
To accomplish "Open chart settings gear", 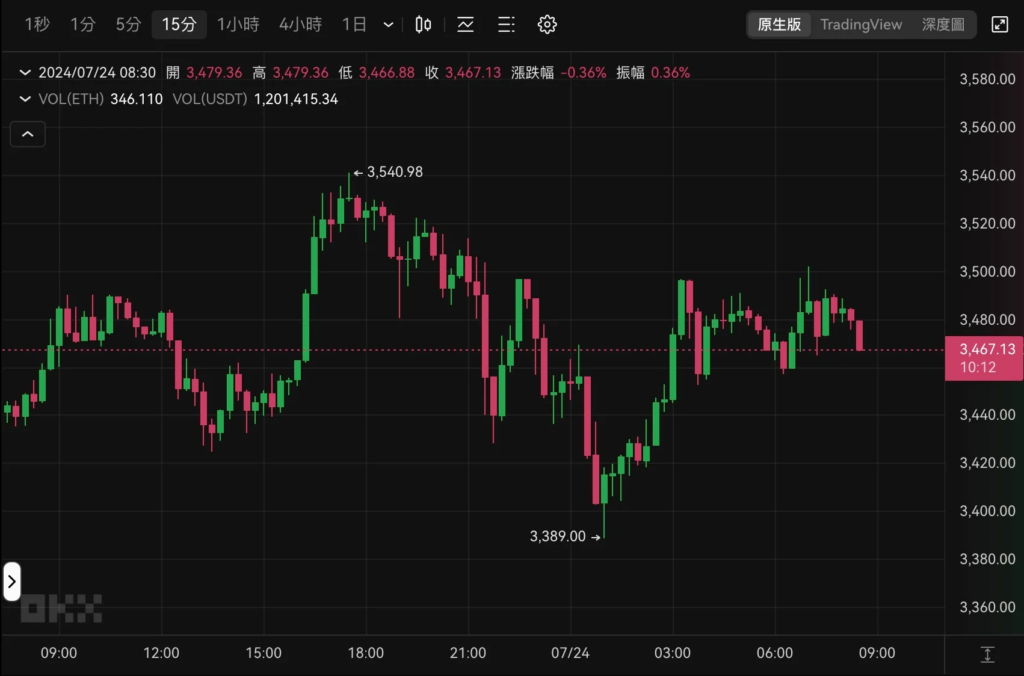I will [547, 25].
